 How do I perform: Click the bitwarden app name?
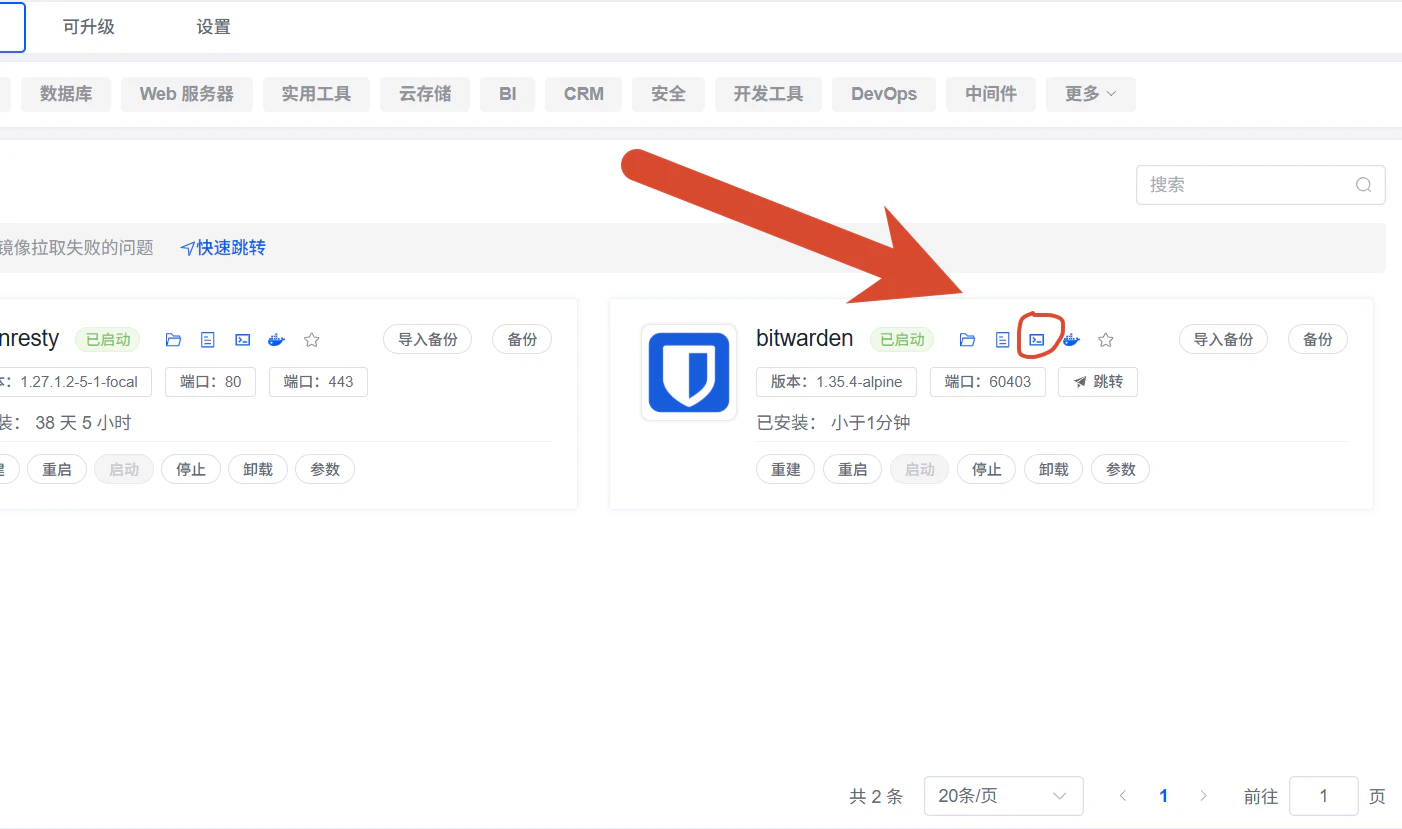point(805,339)
